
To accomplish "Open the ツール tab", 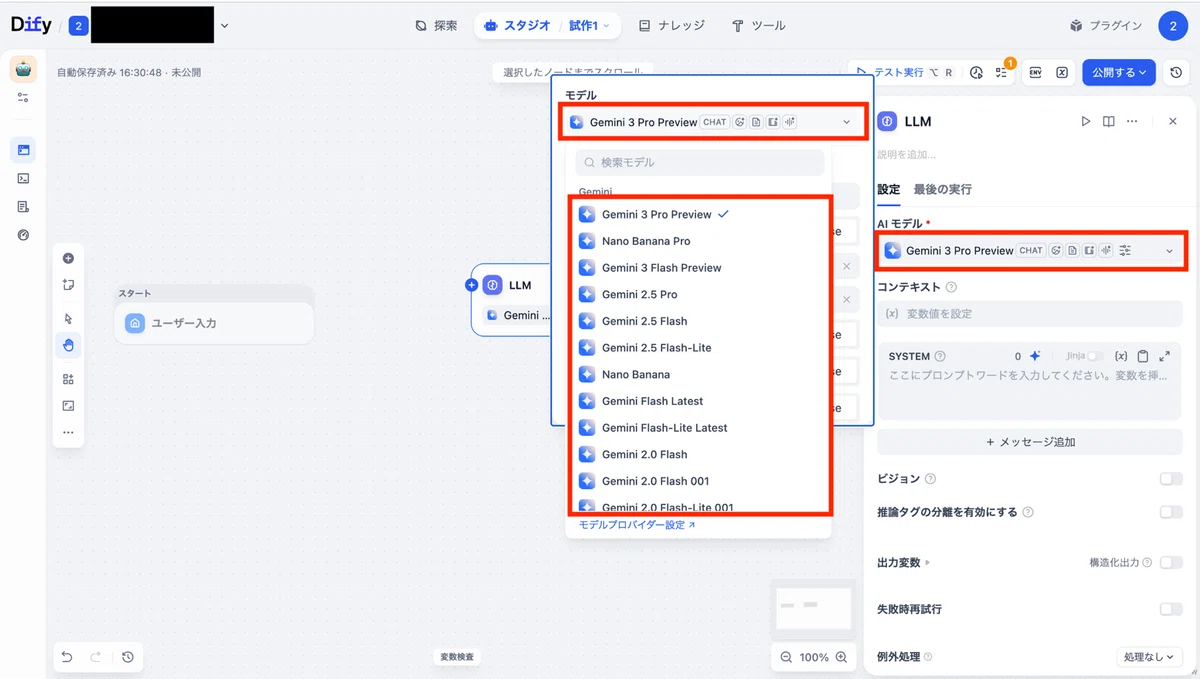I will click(758, 26).
